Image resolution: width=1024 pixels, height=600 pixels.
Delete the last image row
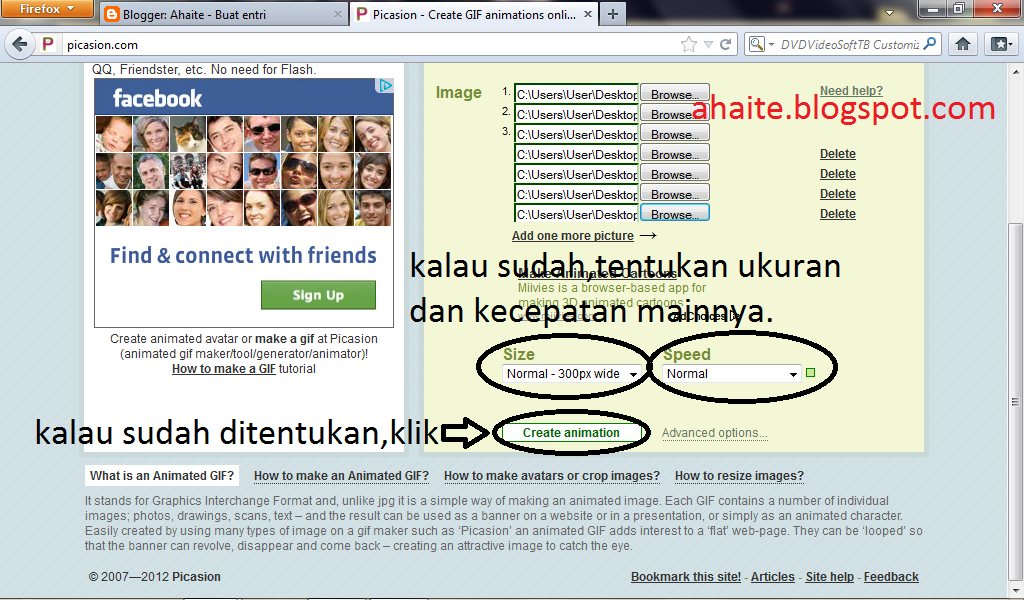838,213
